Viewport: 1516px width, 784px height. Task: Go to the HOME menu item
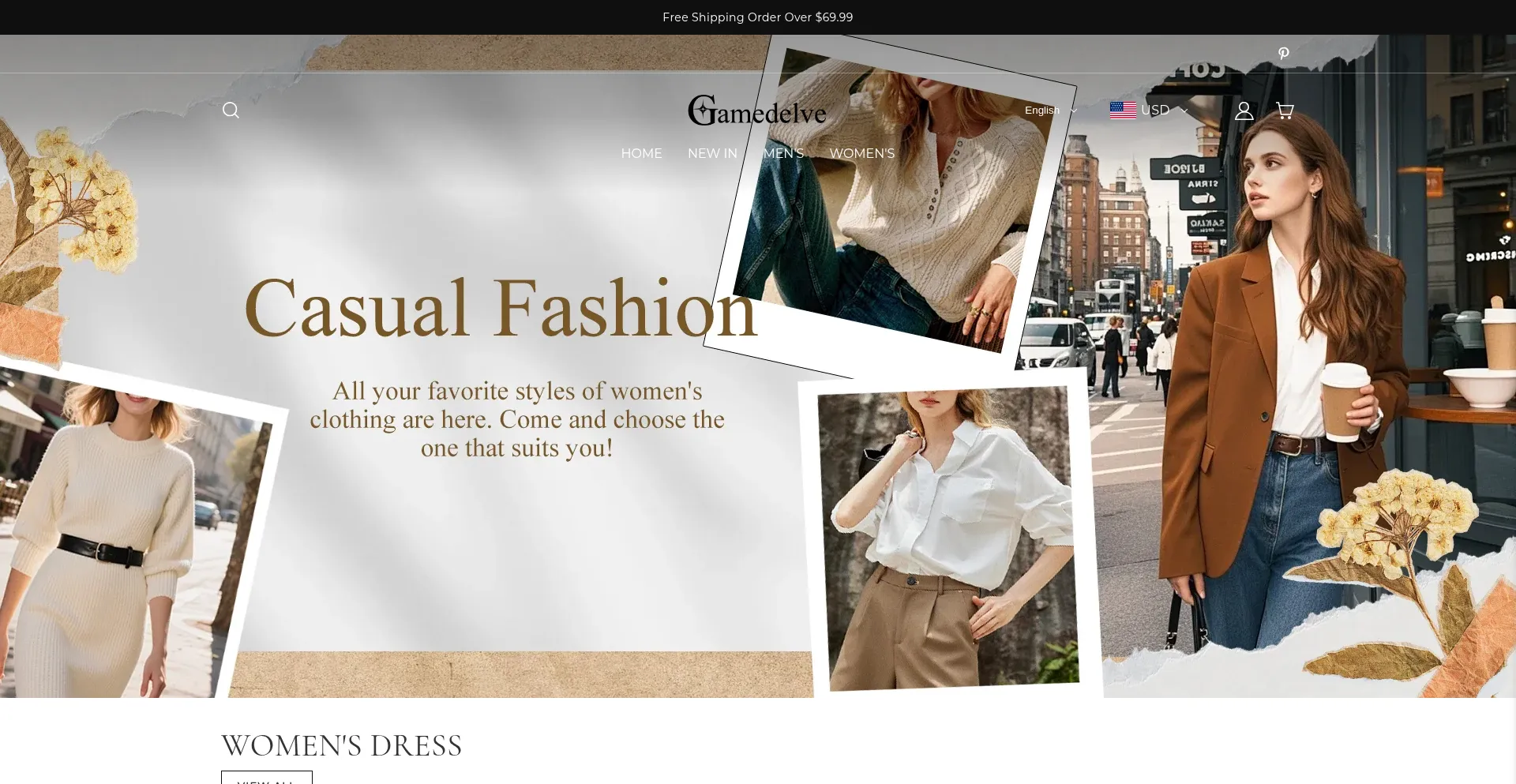pos(641,153)
